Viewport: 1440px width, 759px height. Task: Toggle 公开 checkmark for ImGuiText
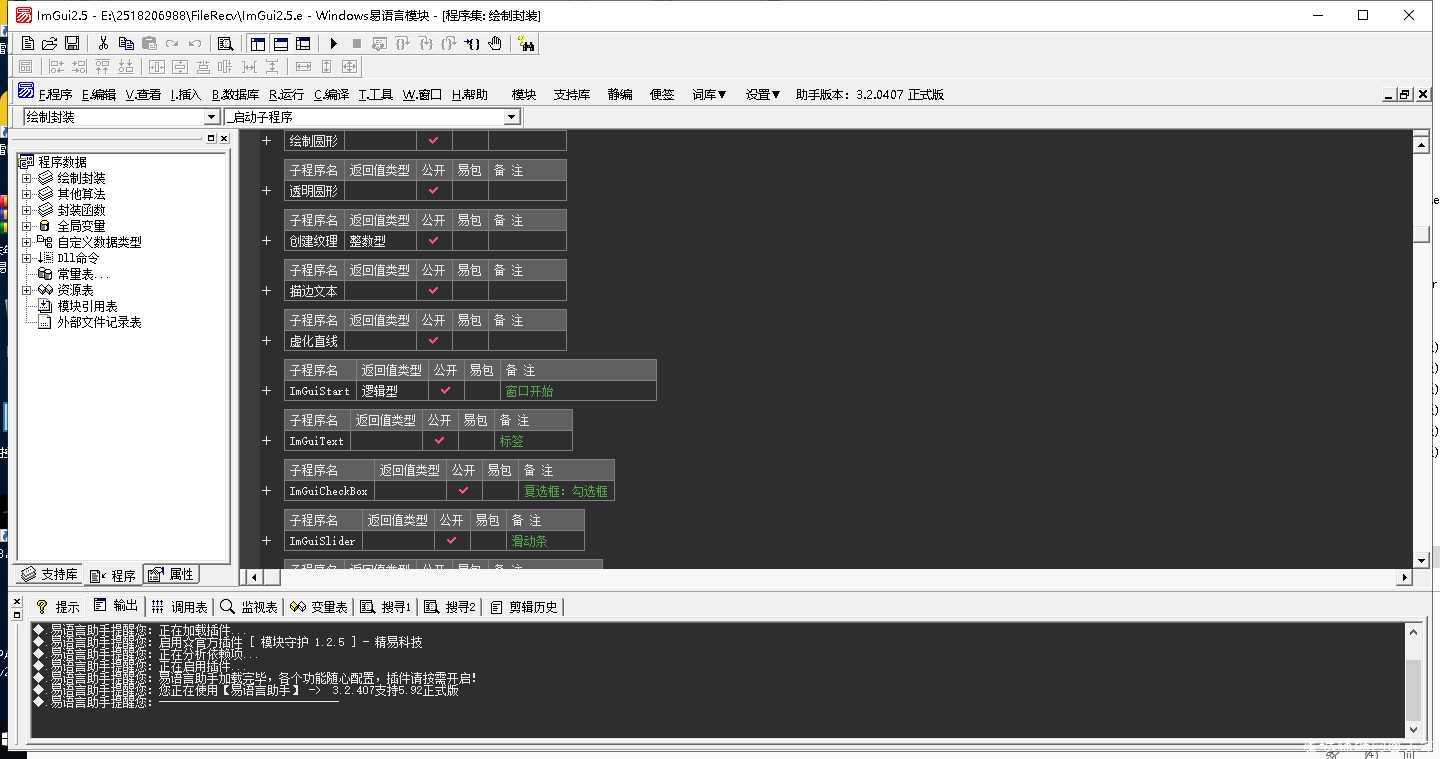(440, 441)
